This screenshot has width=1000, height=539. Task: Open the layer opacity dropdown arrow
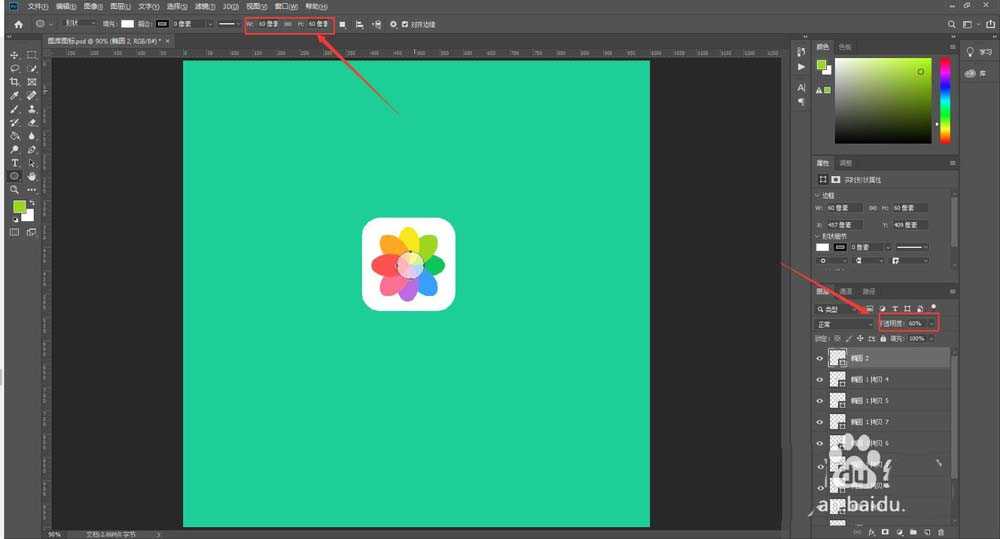(933, 324)
